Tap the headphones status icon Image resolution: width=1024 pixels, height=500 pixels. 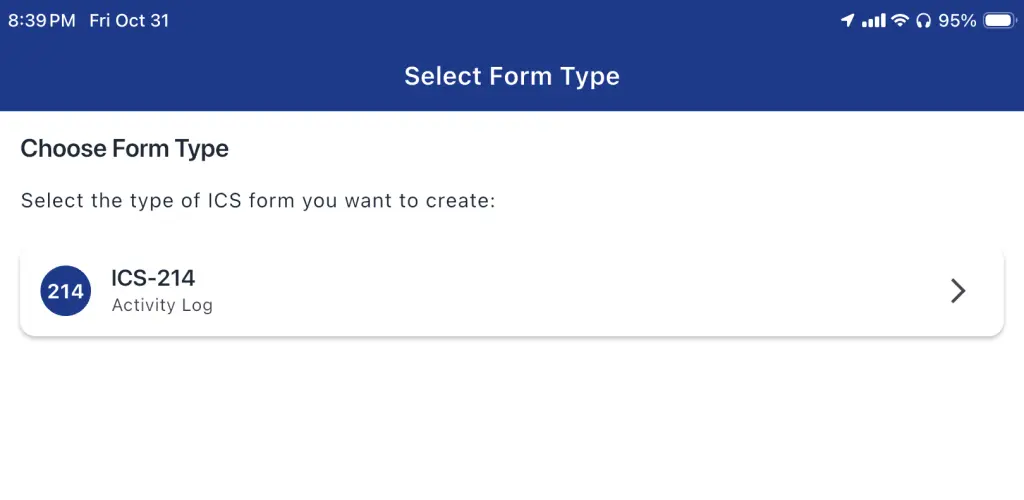pos(923,21)
